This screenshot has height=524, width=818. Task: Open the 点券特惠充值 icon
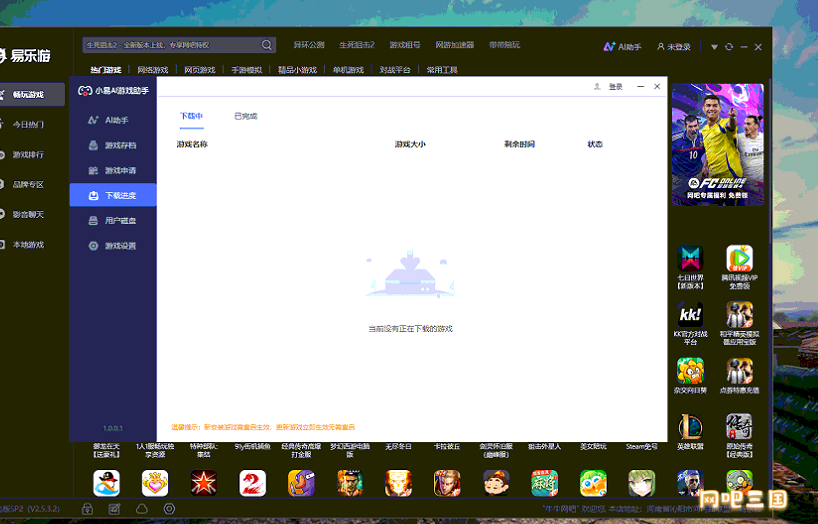point(740,371)
